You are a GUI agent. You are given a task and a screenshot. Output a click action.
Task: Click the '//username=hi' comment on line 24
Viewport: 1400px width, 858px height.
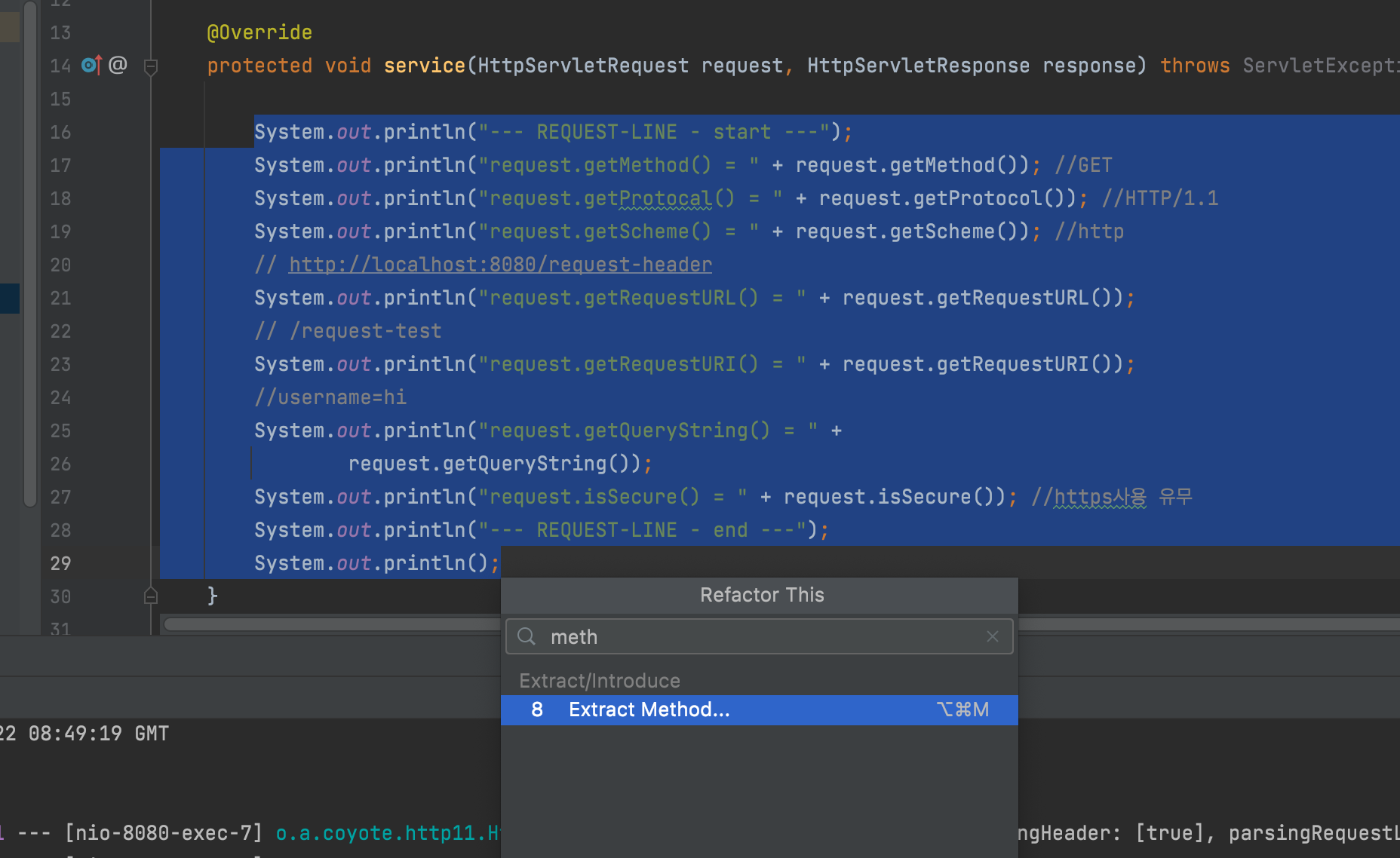coord(330,397)
